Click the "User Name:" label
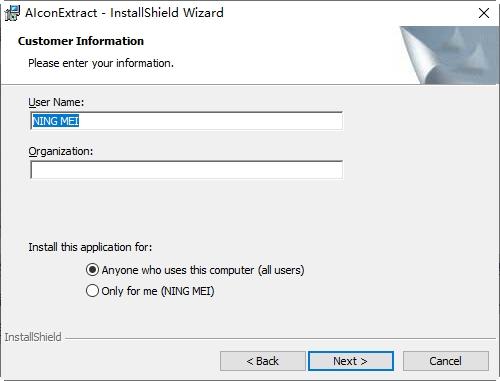500x381 pixels. click(x=56, y=102)
